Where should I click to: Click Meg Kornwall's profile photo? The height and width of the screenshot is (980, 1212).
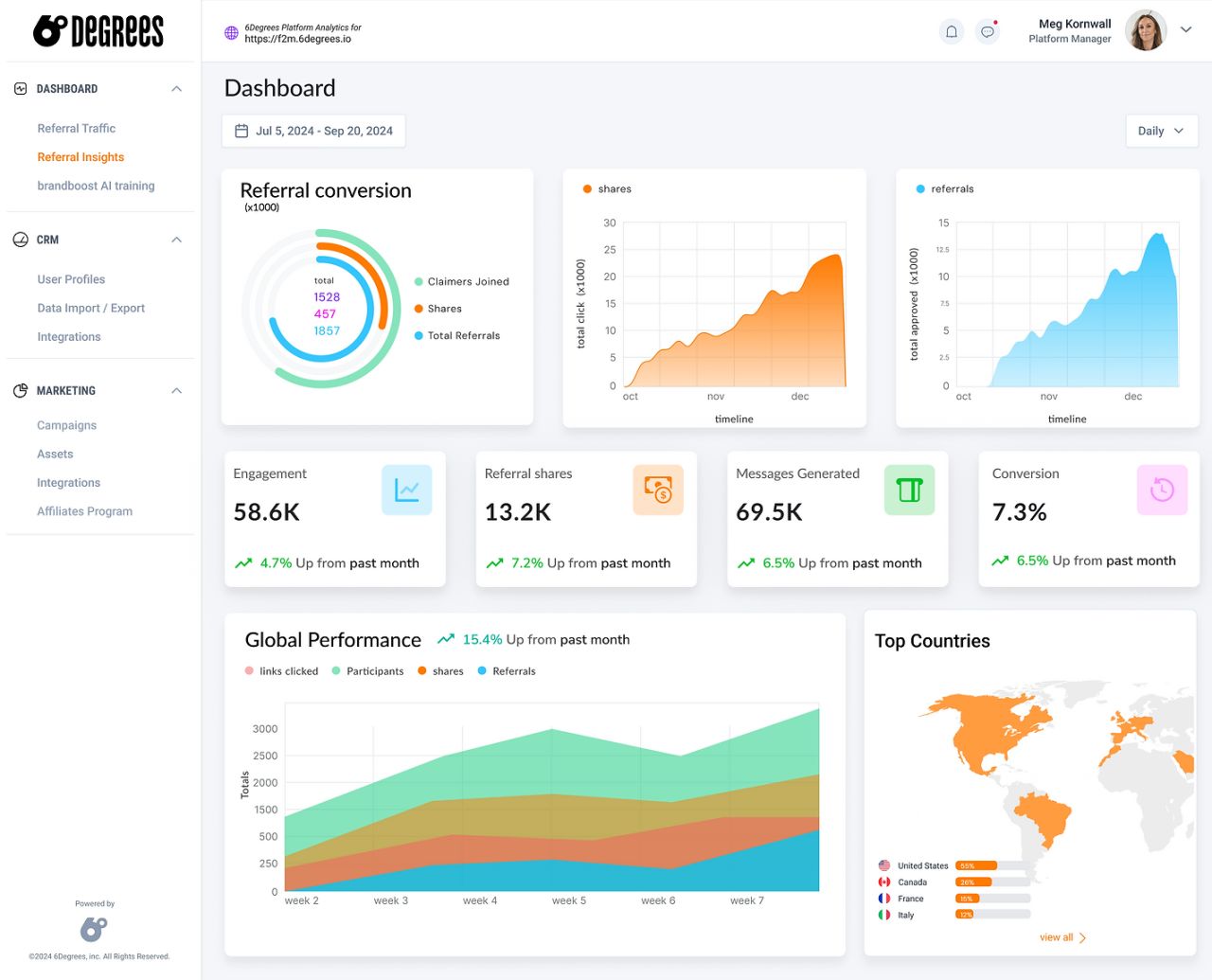coord(1146,31)
